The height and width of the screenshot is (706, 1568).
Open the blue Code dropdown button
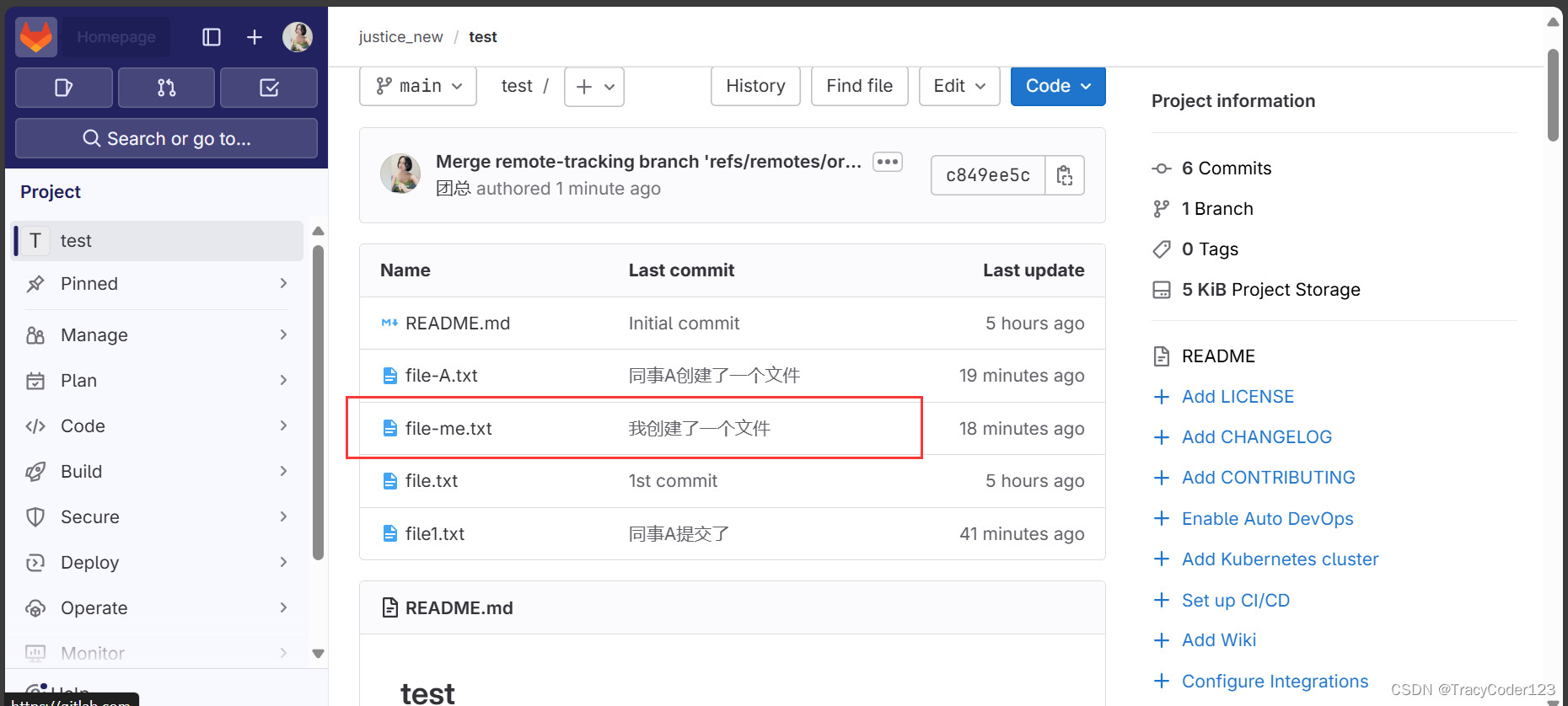coord(1058,86)
